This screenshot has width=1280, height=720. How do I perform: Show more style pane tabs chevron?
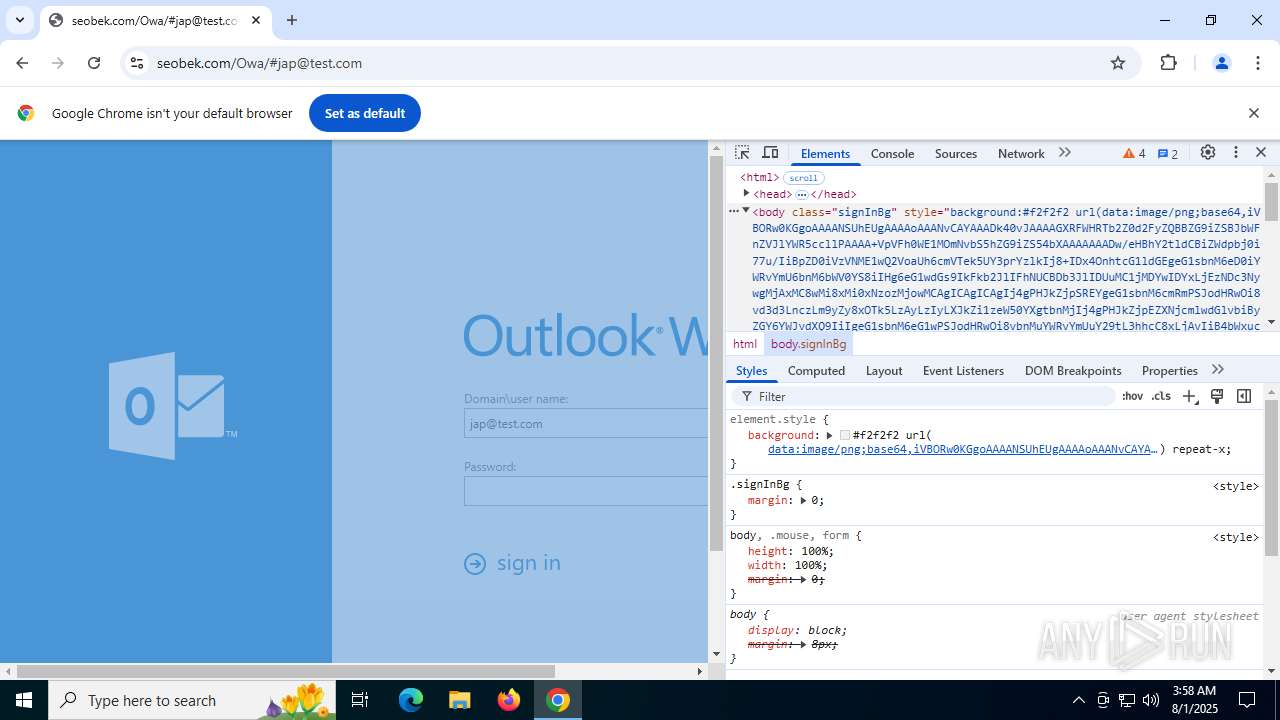(1217, 370)
